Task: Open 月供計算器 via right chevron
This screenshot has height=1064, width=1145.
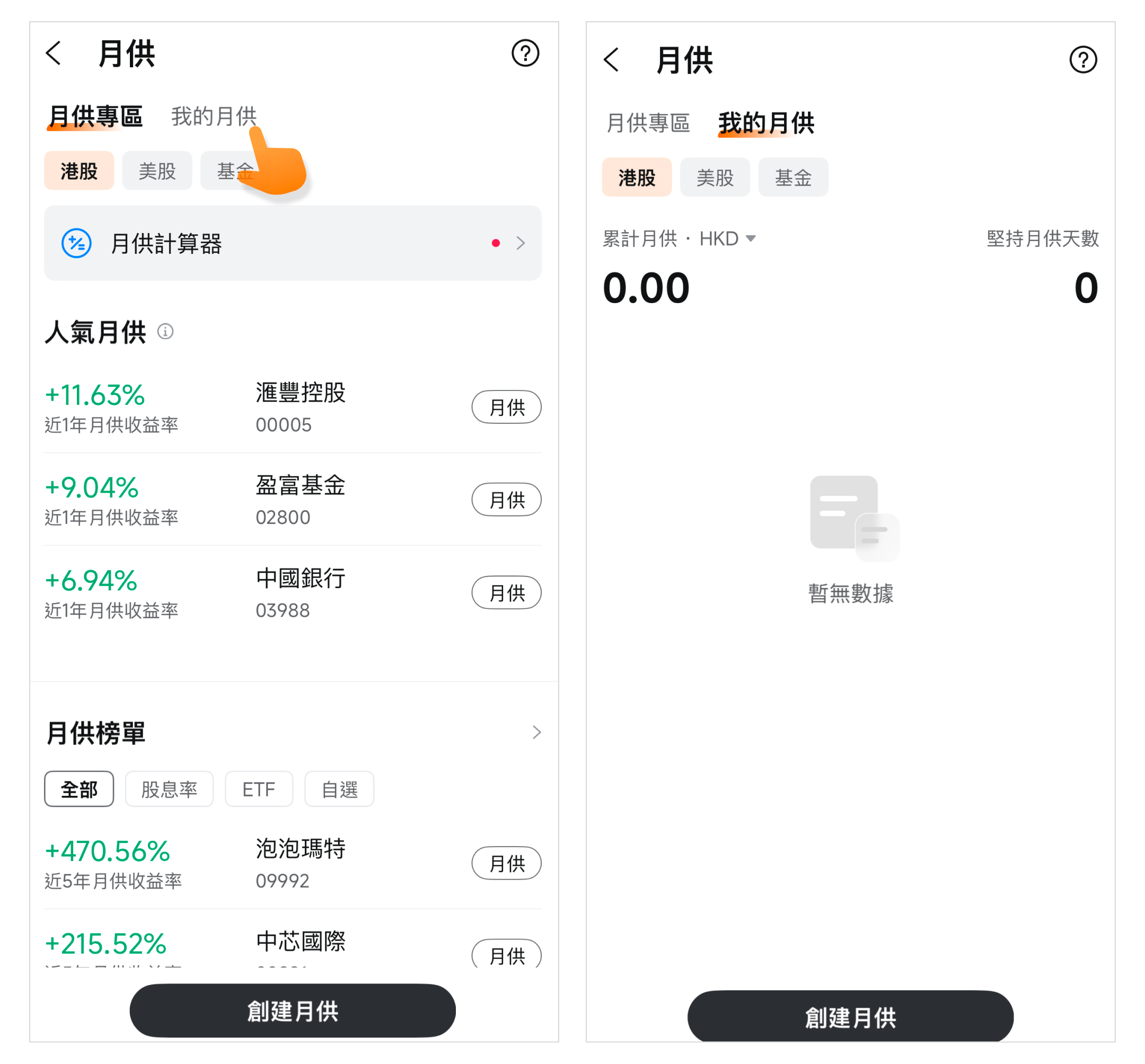Action: (x=521, y=243)
